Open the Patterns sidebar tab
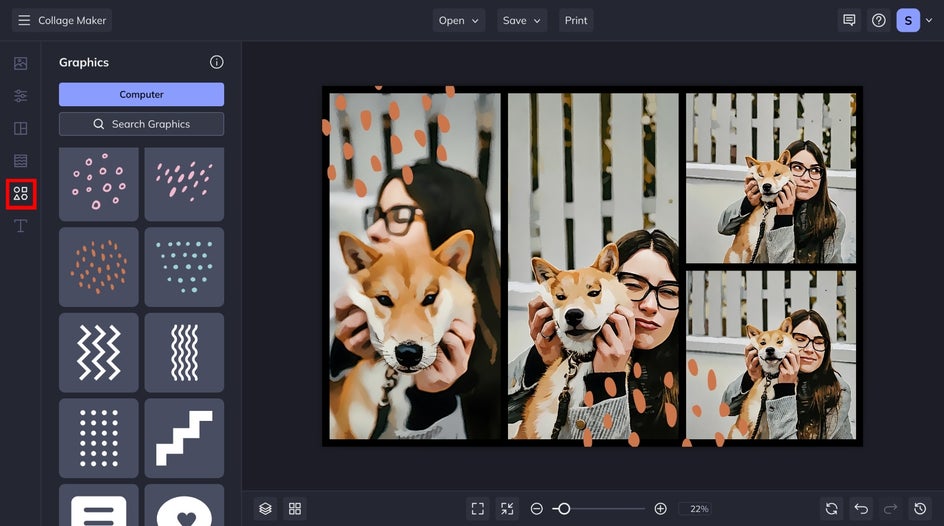 [x=20, y=161]
